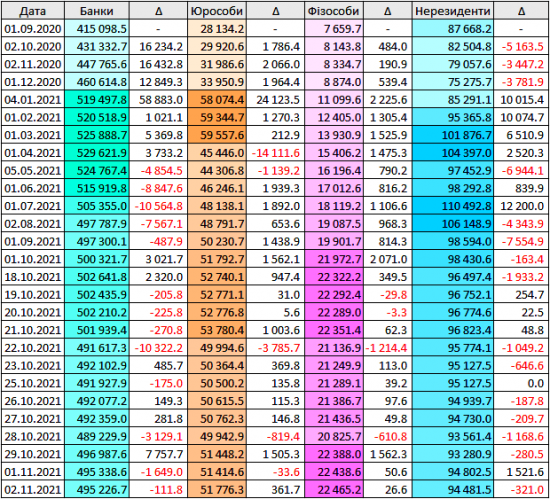Select the Нерезиденти column header
Image resolution: width=550 pixels, height=499 pixels.
[x=453, y=11]
